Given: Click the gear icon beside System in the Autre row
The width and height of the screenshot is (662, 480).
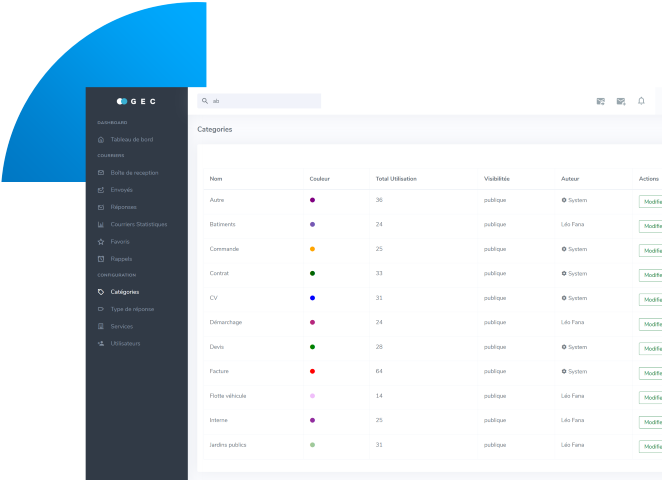Looking at the screenshot, I should pyautogui.click(x=564, y=200).
